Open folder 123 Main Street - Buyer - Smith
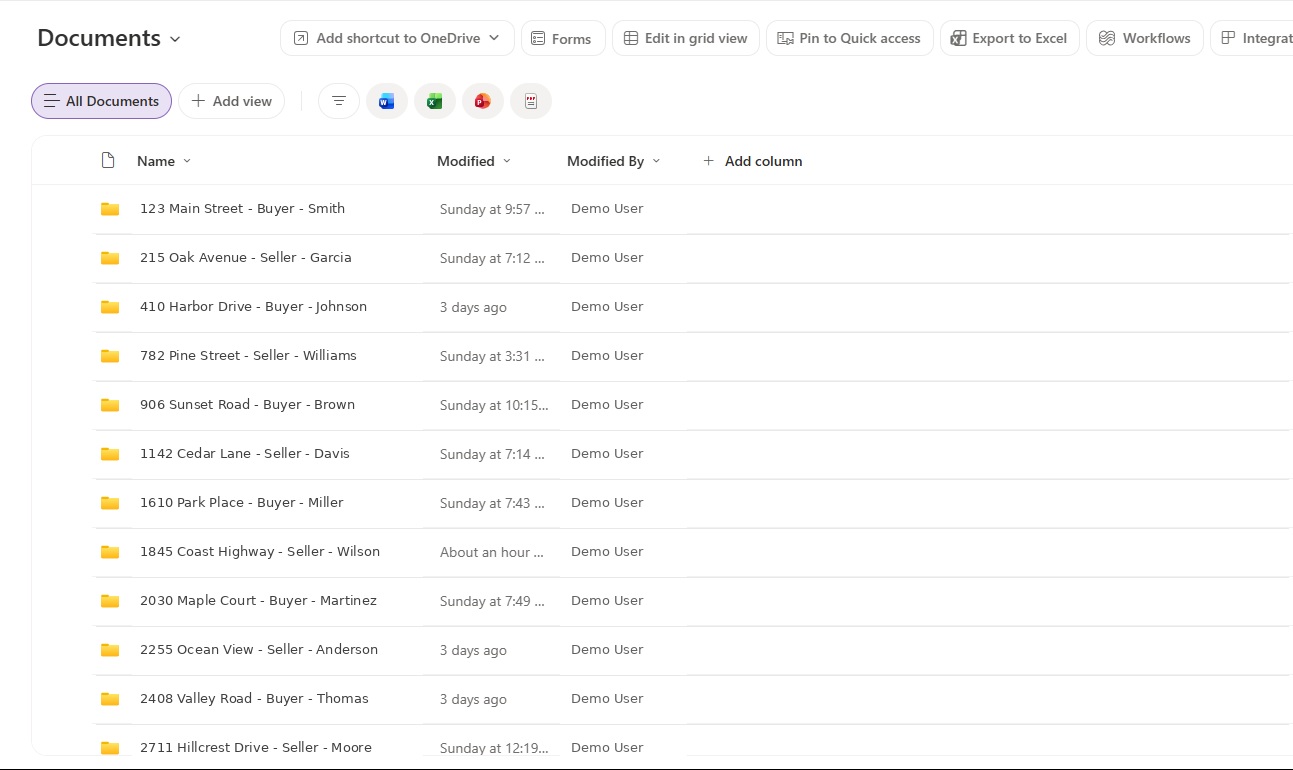The height and width of the screenshot is (770, 1293). tap(242, 209)
